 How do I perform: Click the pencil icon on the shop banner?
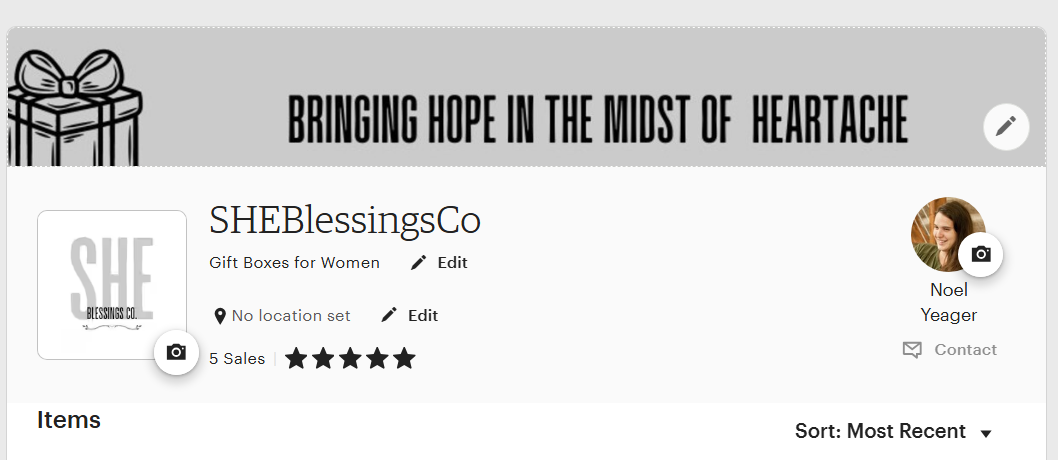[x=1006, y=126]
